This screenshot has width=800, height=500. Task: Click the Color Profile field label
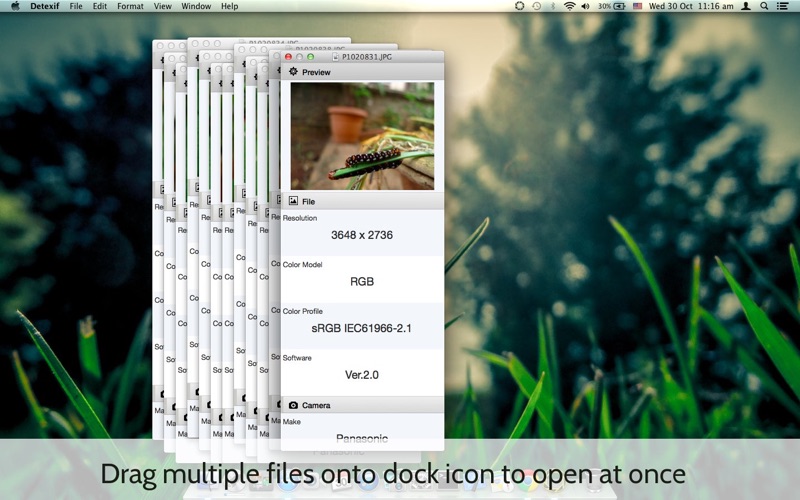(303, 311)
